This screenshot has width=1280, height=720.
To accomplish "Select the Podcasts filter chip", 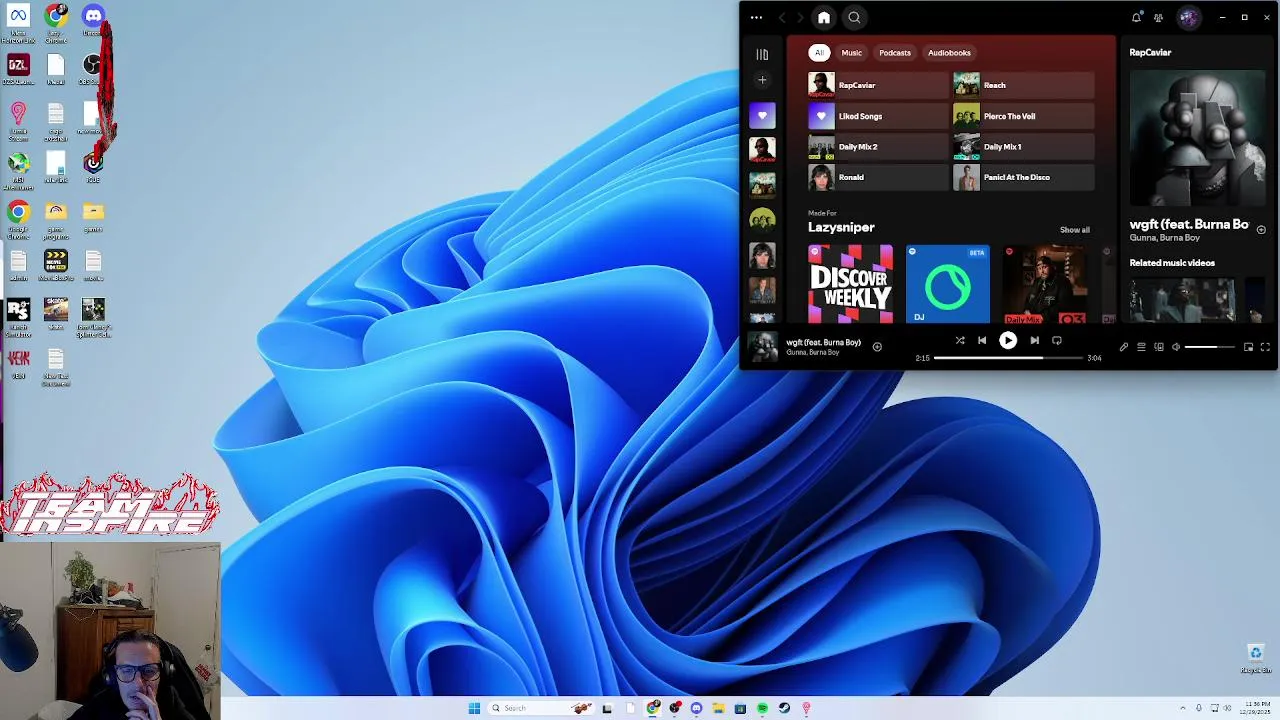I will click(895, 53).
